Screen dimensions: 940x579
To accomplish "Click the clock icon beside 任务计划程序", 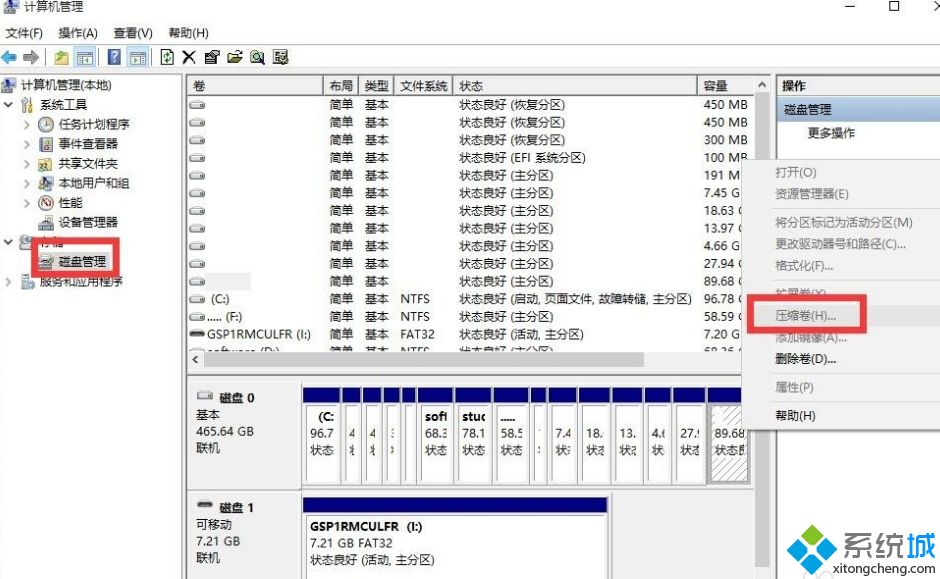I will [x=46, y=125].
